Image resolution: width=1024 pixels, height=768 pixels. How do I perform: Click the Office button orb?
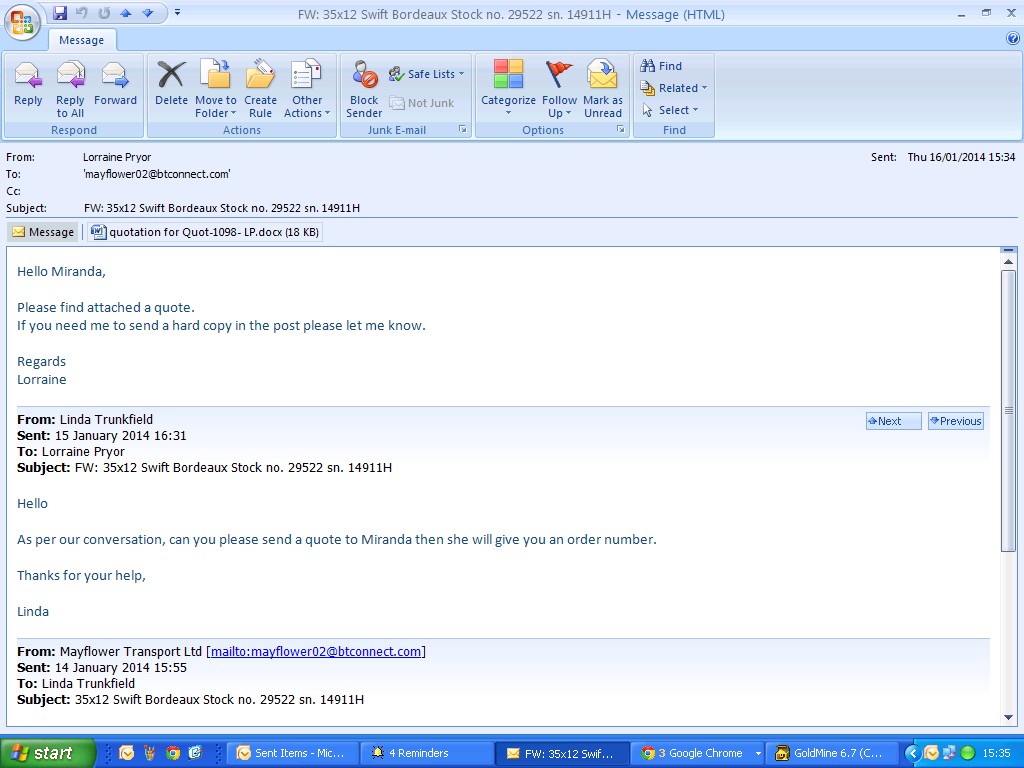[22, 20]
